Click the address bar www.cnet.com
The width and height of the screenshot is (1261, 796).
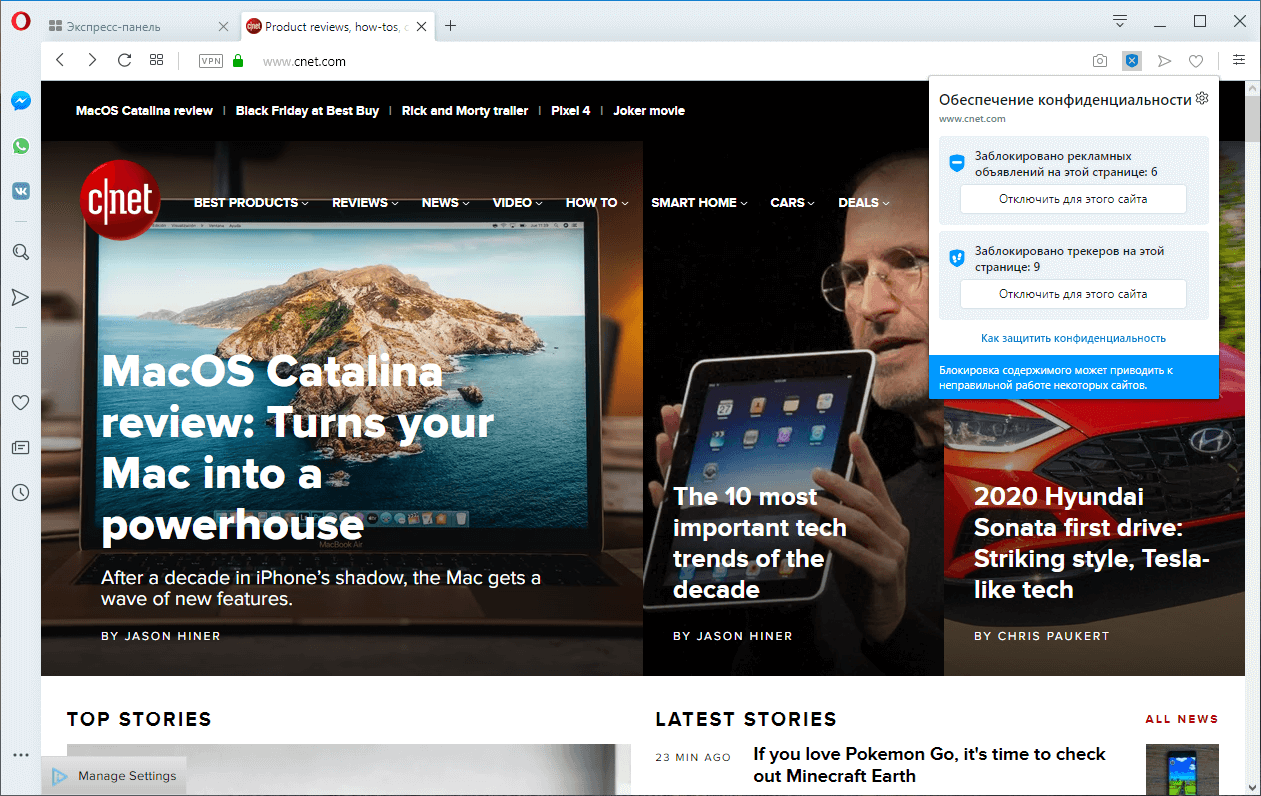304,61
